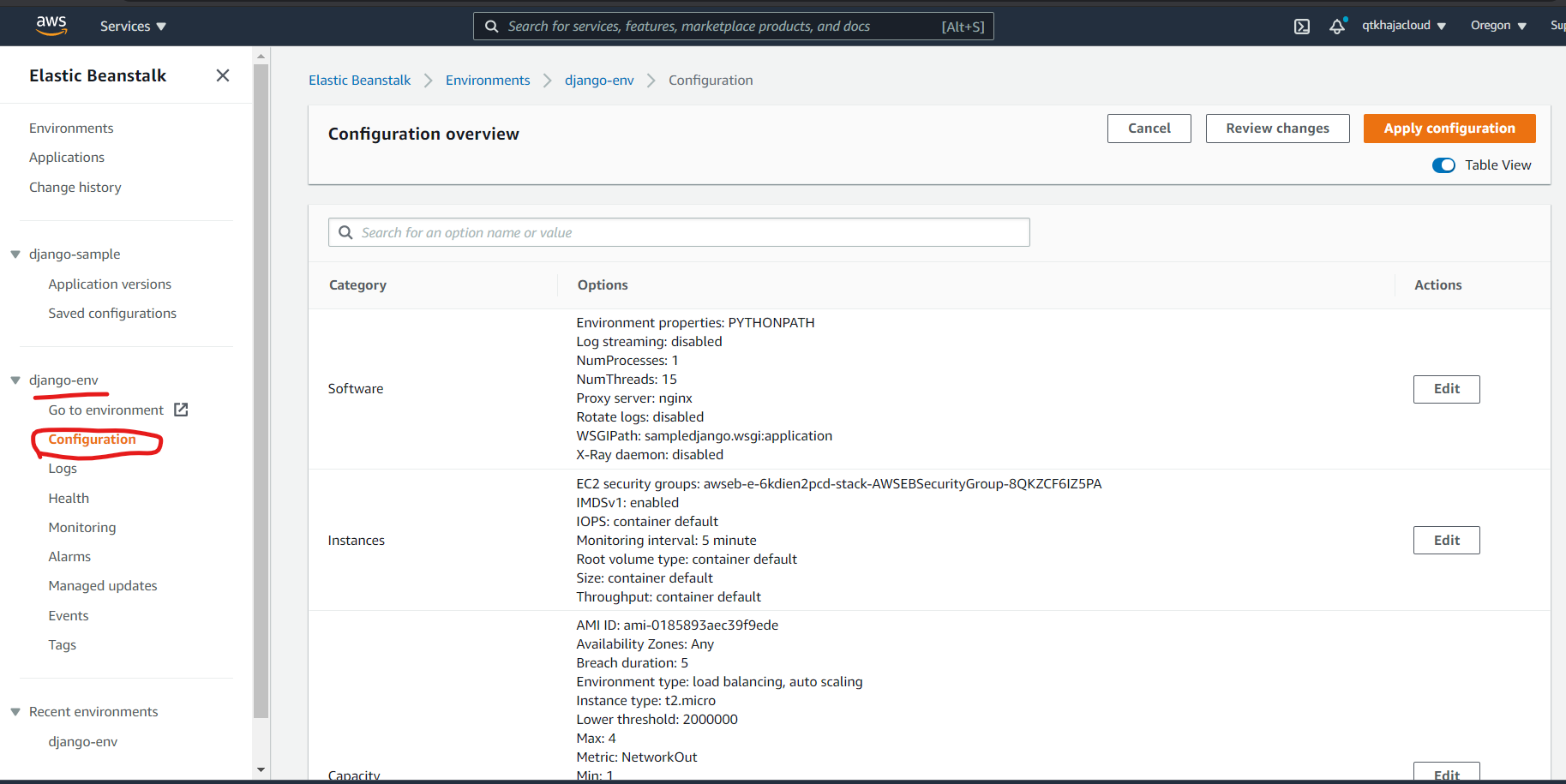Click the magnifier icon in option search
Image resolution: width=1566 pixels, height=784 pixels.
pyautogui.click(x=345, y=232)
